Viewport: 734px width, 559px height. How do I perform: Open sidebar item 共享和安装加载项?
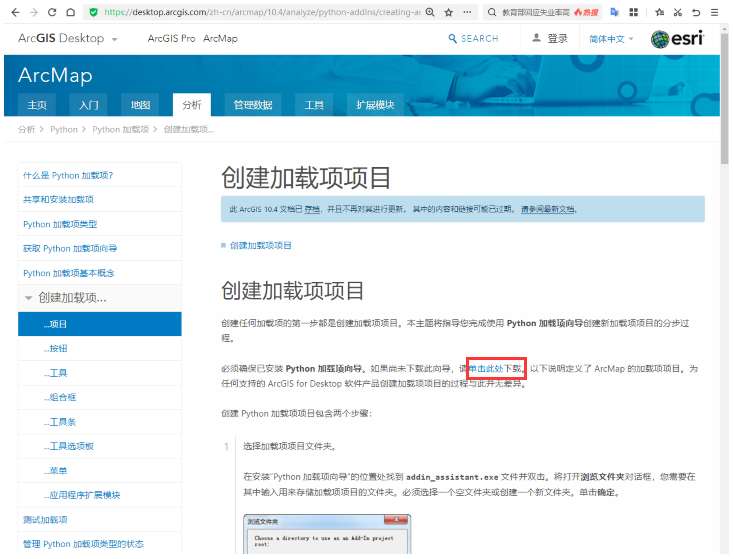tap(100, 199)
